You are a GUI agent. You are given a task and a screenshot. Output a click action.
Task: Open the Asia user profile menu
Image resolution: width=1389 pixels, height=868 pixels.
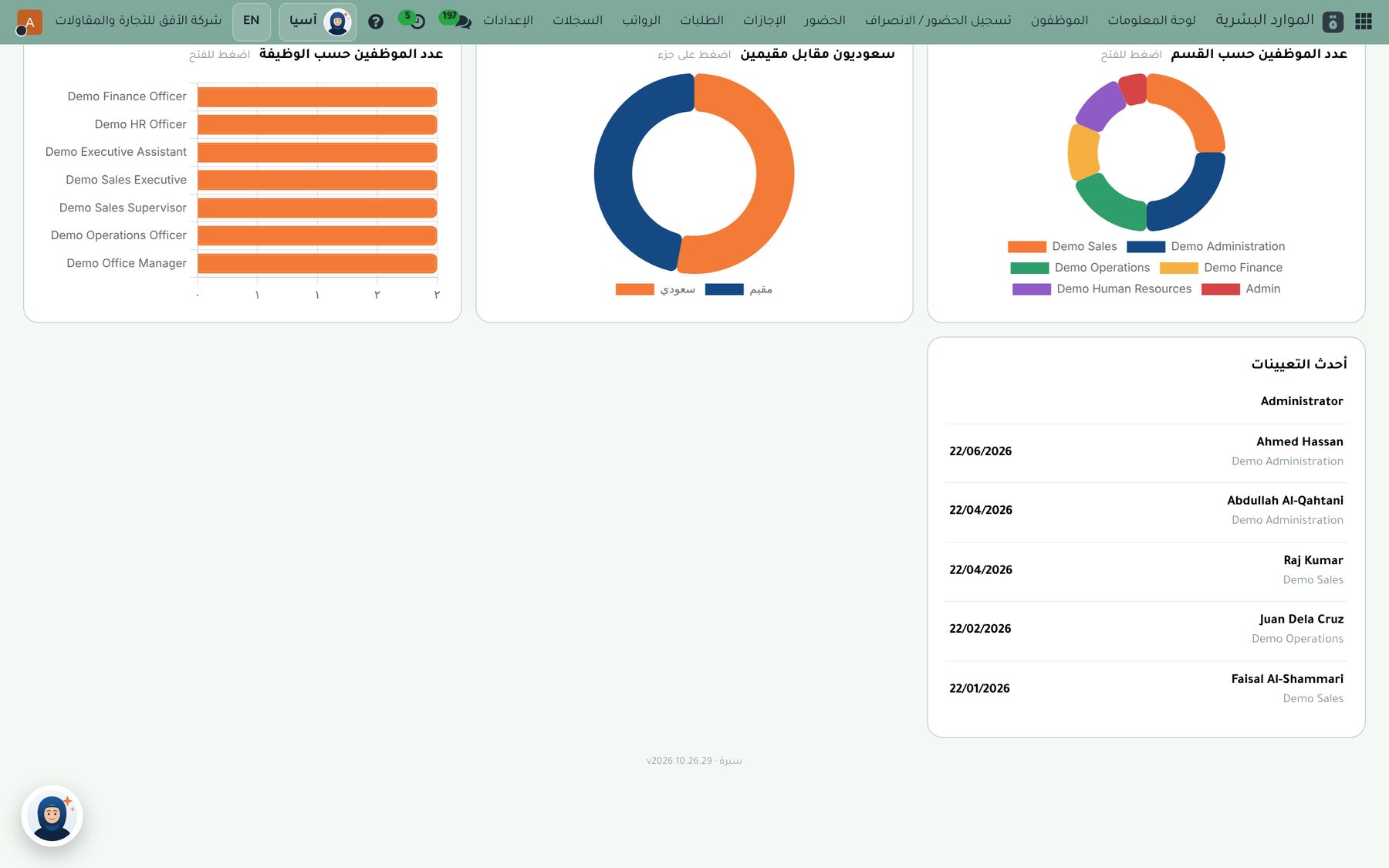coord(318,22)
